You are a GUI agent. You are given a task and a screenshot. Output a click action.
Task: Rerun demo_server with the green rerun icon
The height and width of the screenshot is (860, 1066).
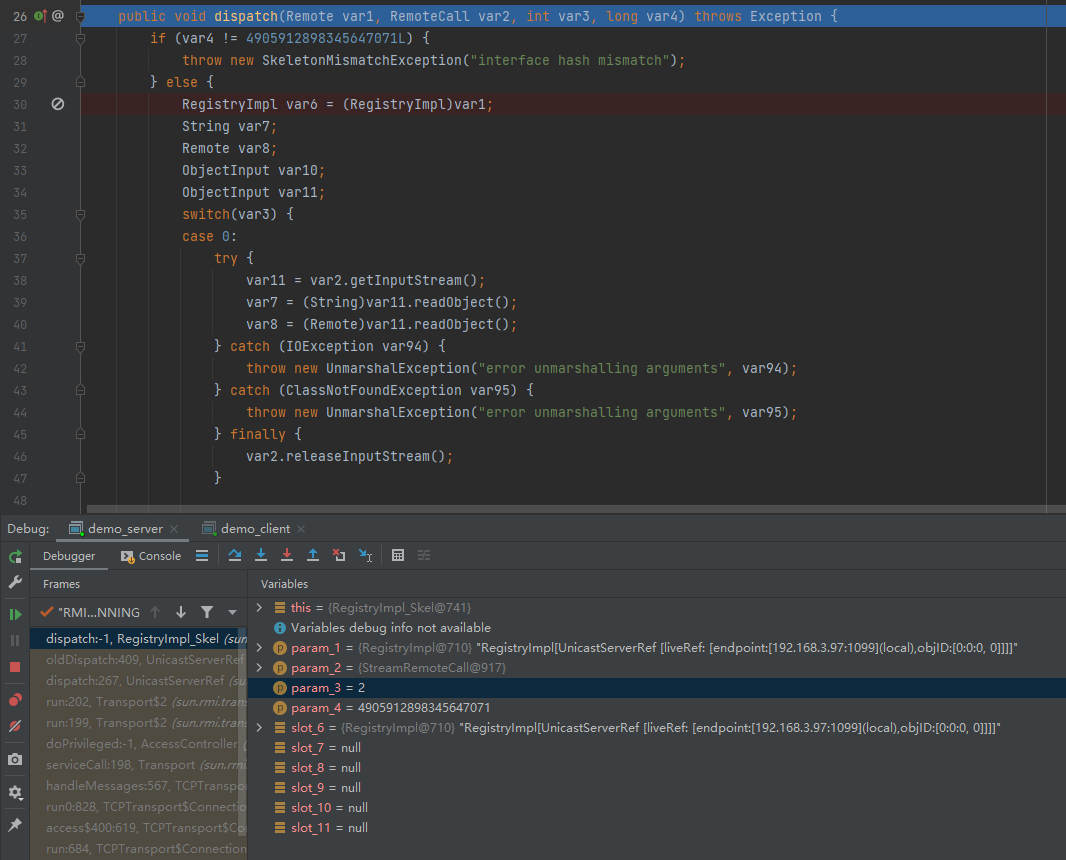(x=15, y=557)
